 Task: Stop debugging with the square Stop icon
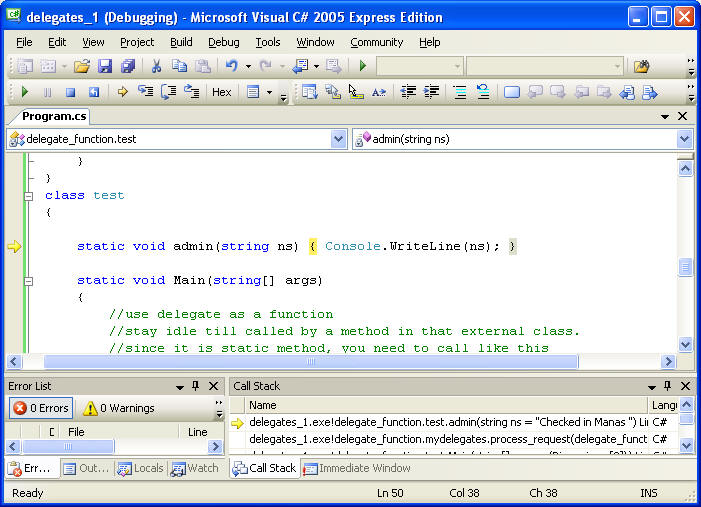click(70, 92)
